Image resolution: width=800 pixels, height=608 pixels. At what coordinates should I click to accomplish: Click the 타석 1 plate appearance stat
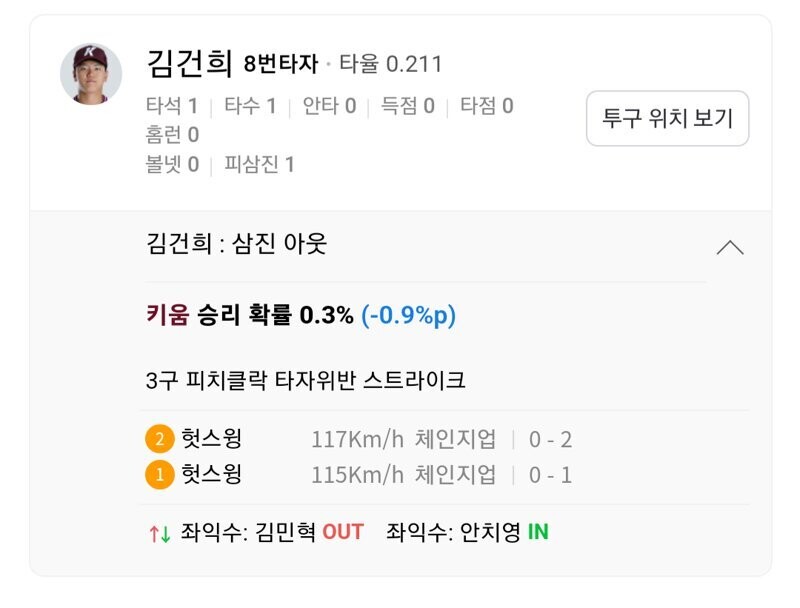tap(171, 106)
